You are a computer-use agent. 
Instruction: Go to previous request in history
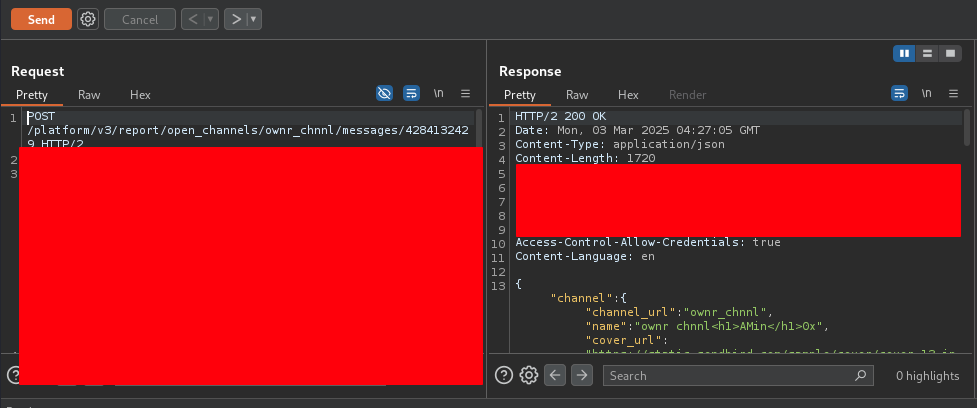point(194,19)
